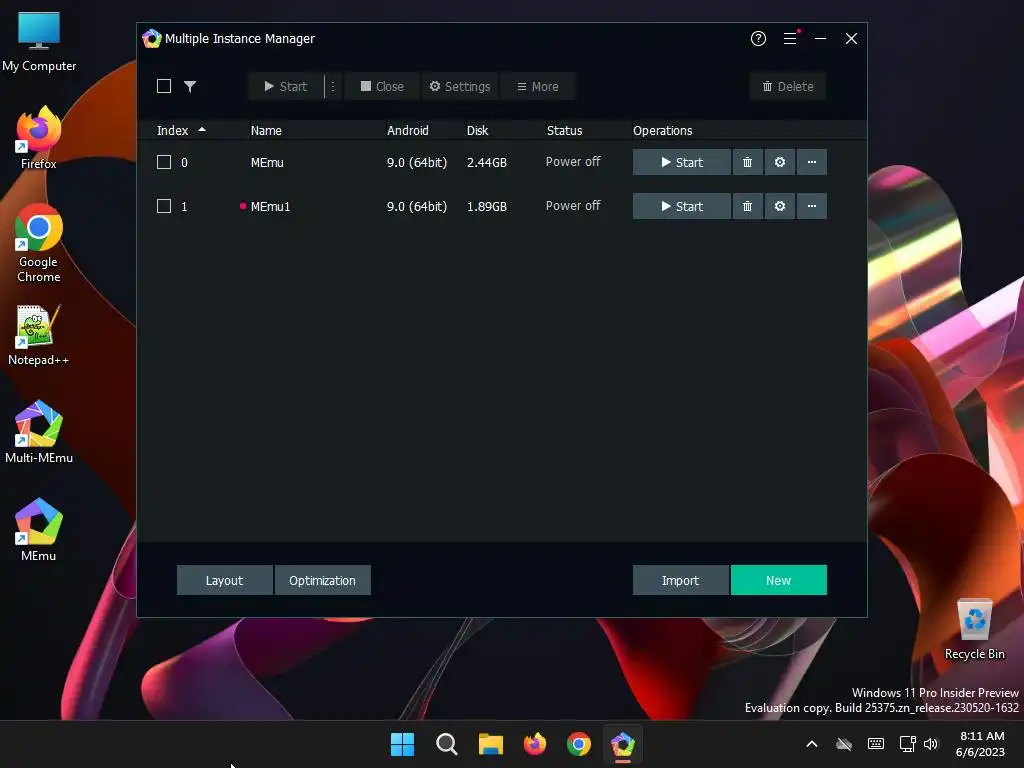Click the toolbar Delete button
Screen dimensions: 1024x768
click(788, 86)
